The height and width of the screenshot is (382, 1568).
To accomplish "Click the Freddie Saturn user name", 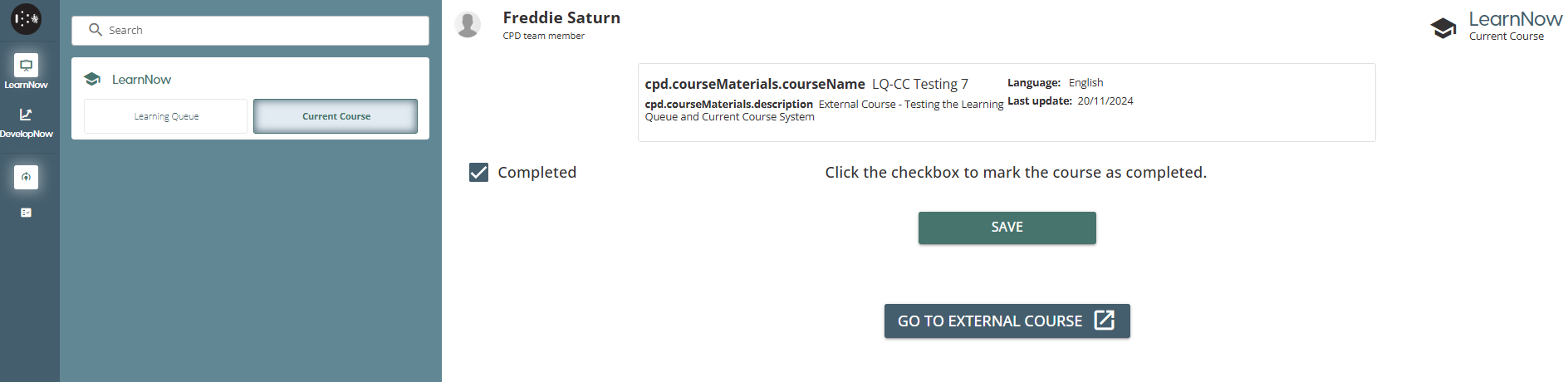I will [561, 17].
